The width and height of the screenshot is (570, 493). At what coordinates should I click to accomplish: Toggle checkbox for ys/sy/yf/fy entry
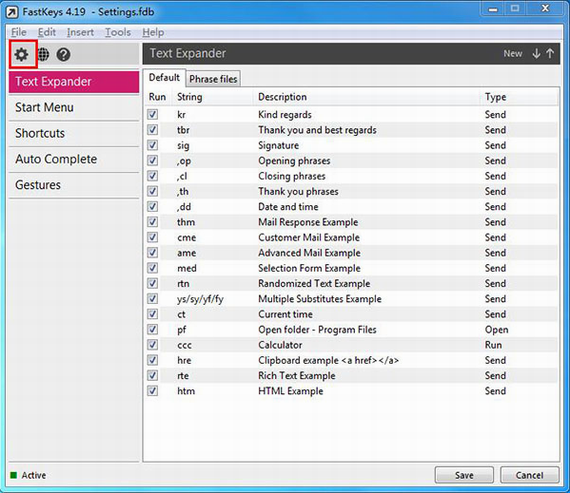tap(152, 299)
